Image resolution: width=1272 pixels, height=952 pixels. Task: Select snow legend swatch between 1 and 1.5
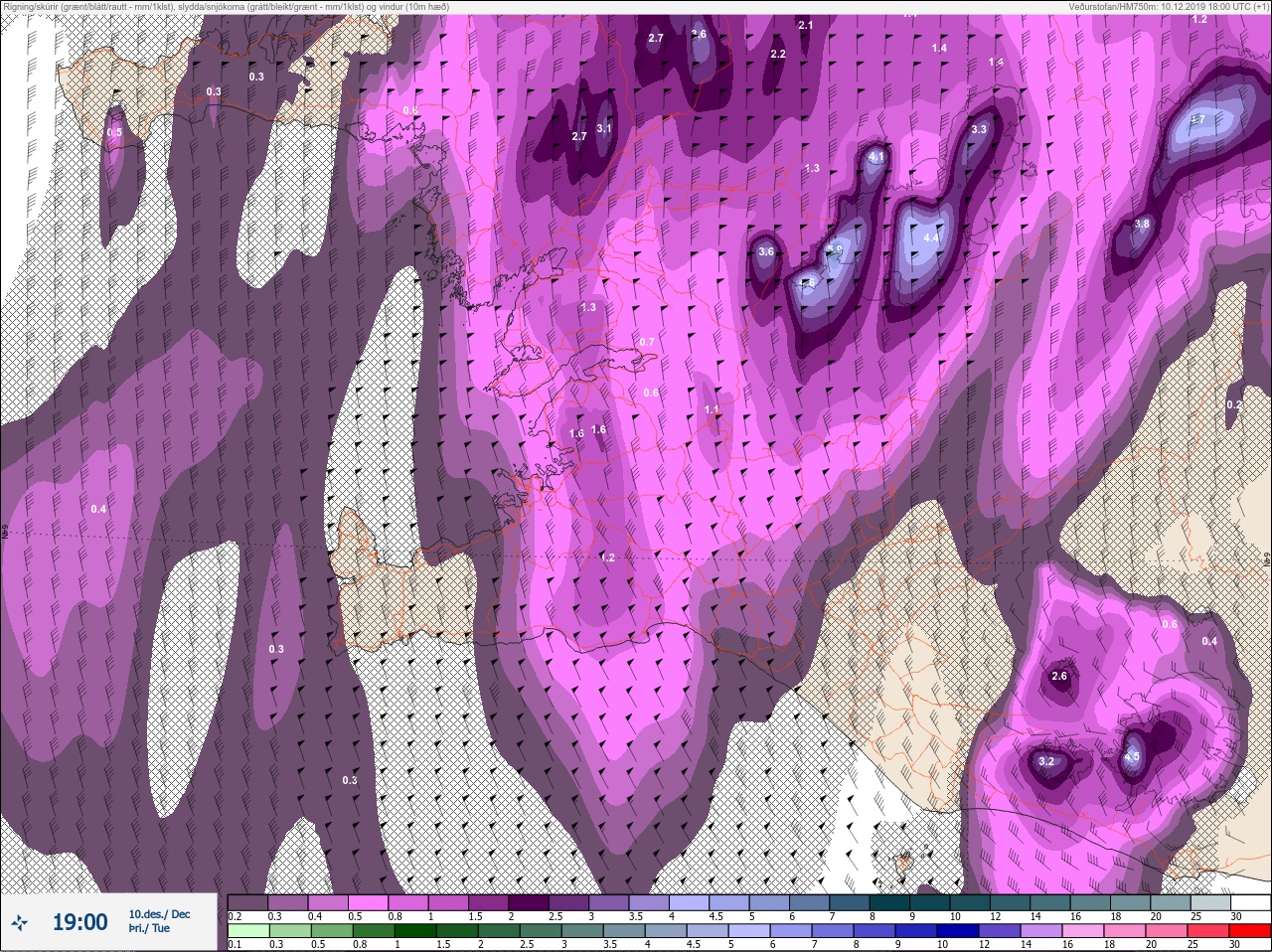point(448,902)
